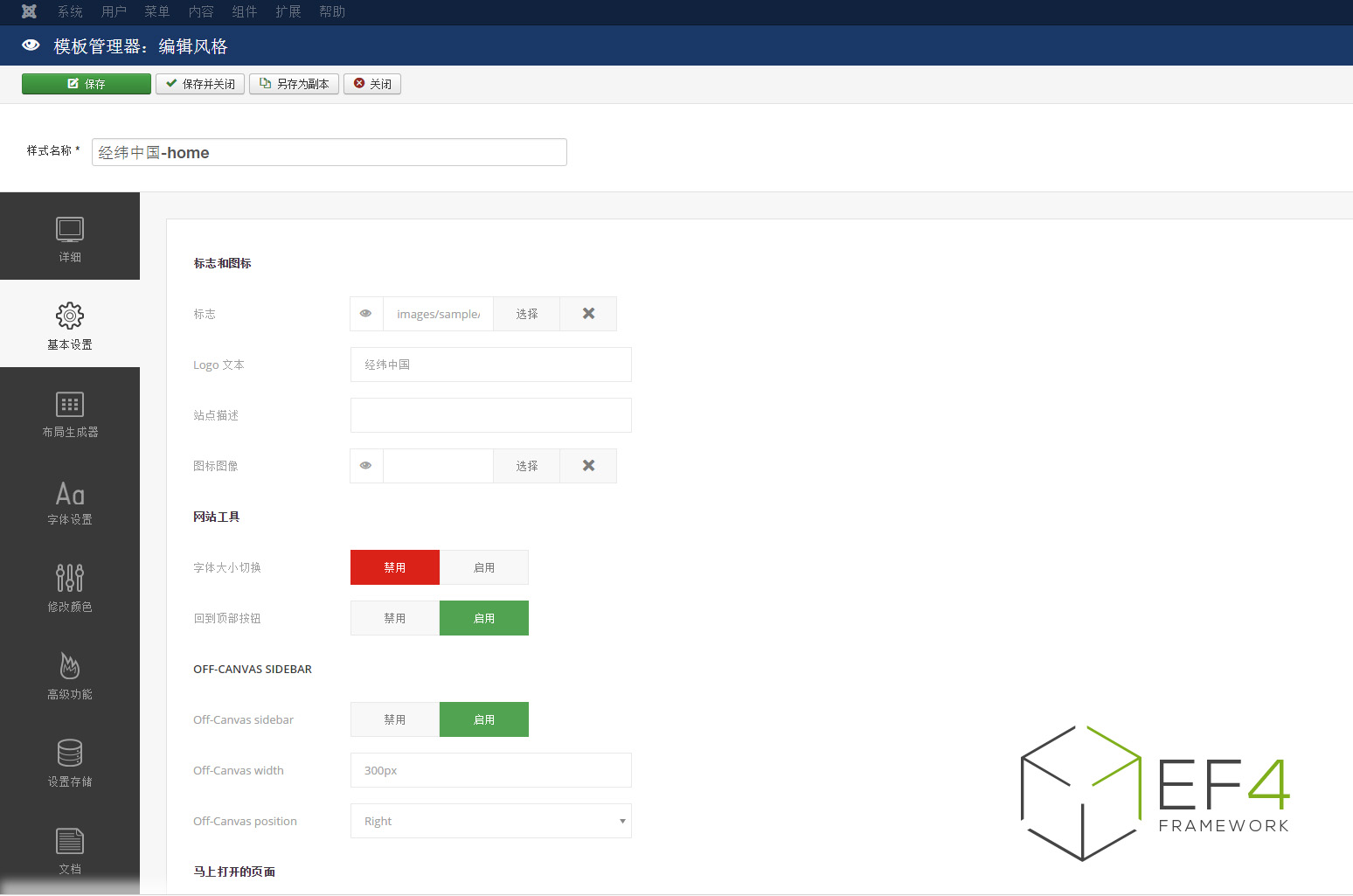
Task: Preview the 标志 logo image via eye icon
Action: tap(366, 313)
